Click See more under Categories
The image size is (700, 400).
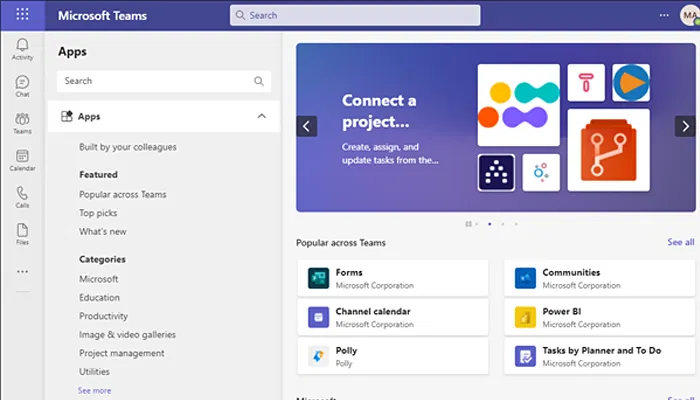click(x=94, y=390)
